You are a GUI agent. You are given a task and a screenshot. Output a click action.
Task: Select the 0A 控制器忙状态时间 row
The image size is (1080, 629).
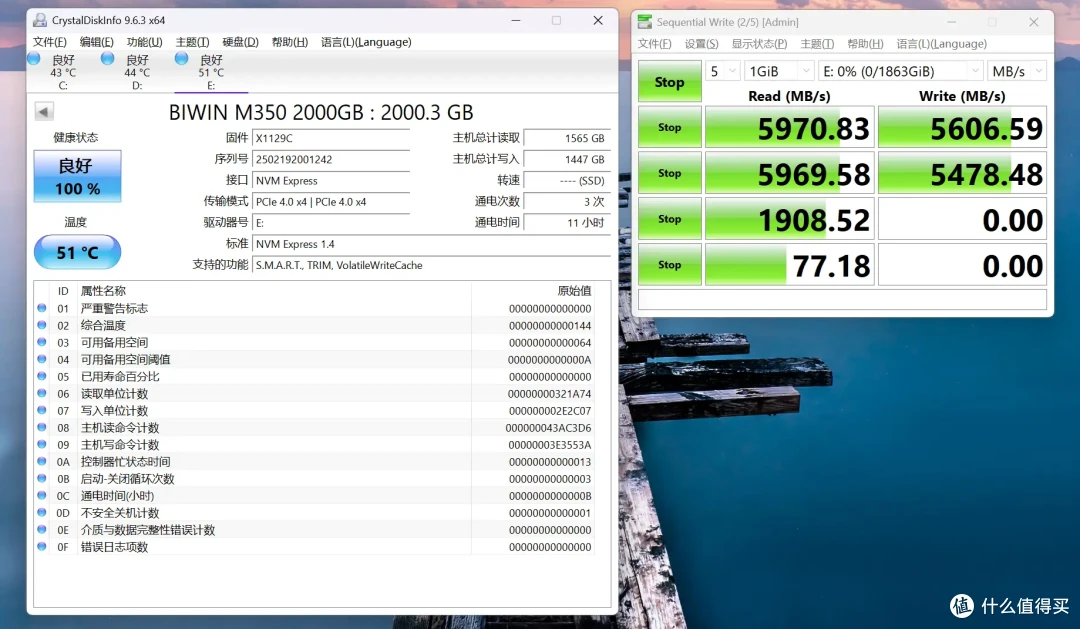click(314, 462)
